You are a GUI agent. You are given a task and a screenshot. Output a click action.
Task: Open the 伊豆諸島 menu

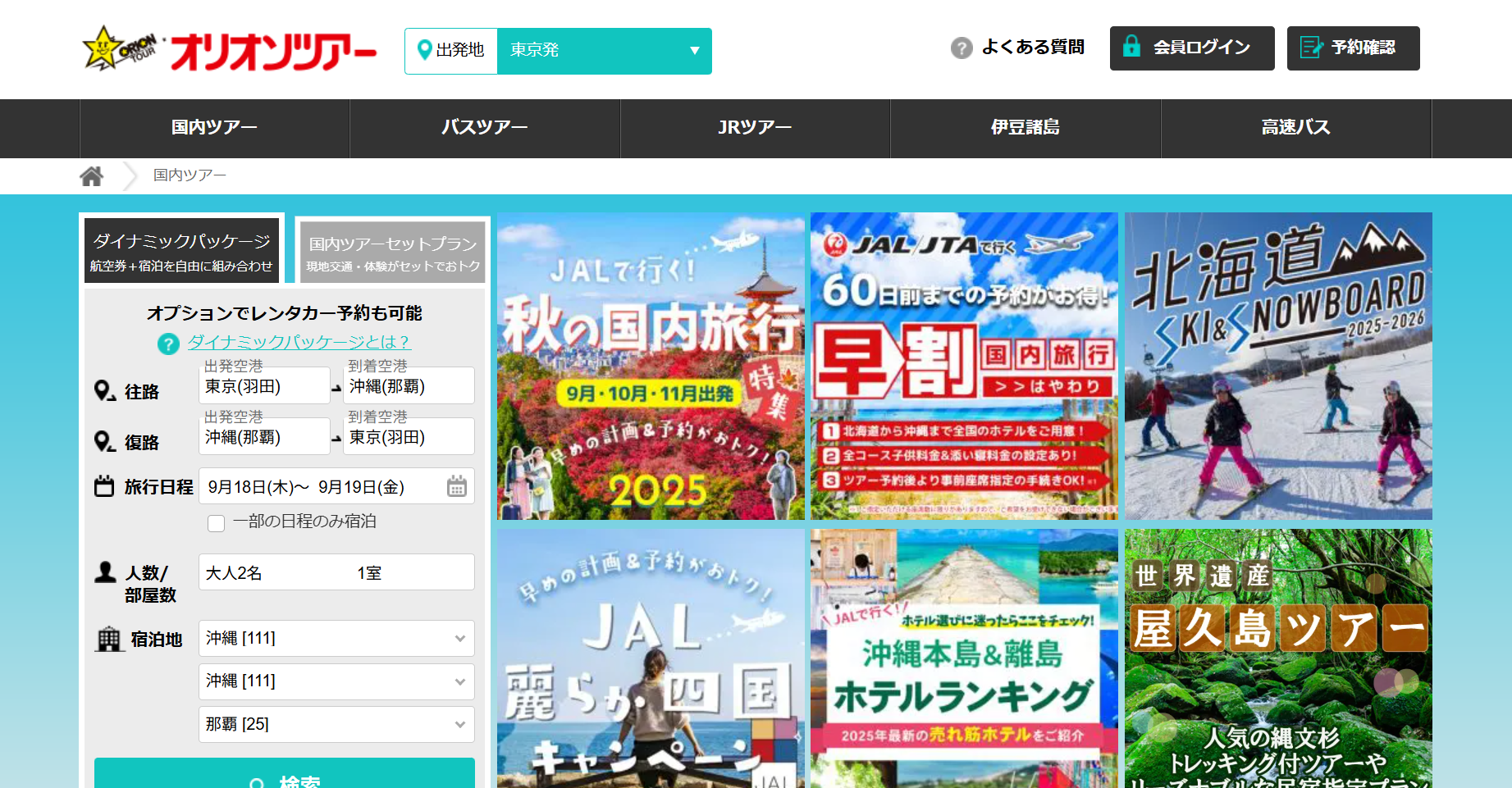pyautogui.click(x=1026, y=128)
